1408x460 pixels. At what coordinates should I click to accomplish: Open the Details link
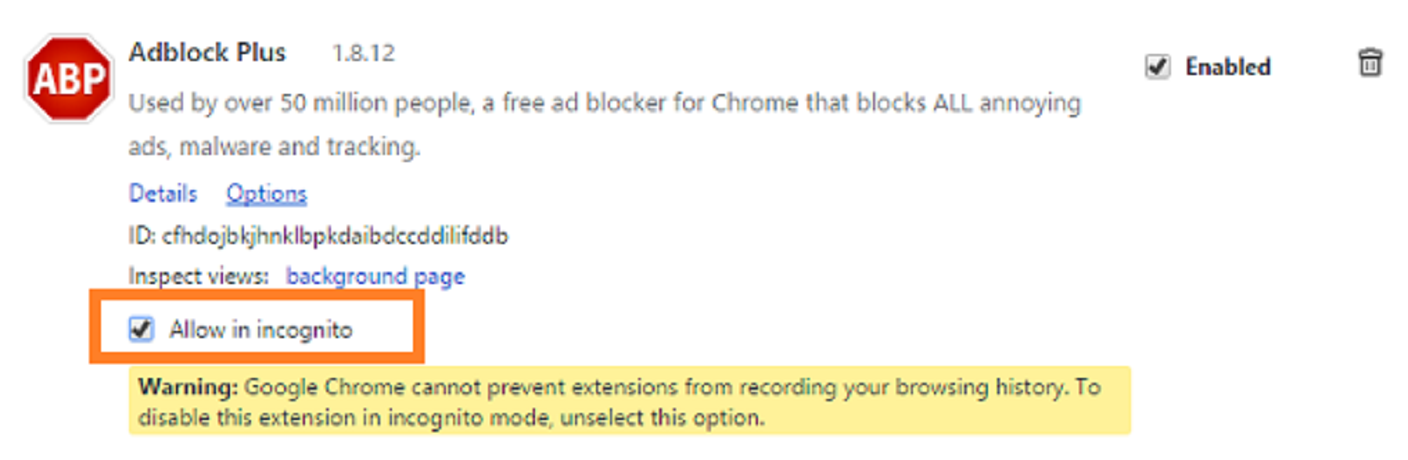163,193
